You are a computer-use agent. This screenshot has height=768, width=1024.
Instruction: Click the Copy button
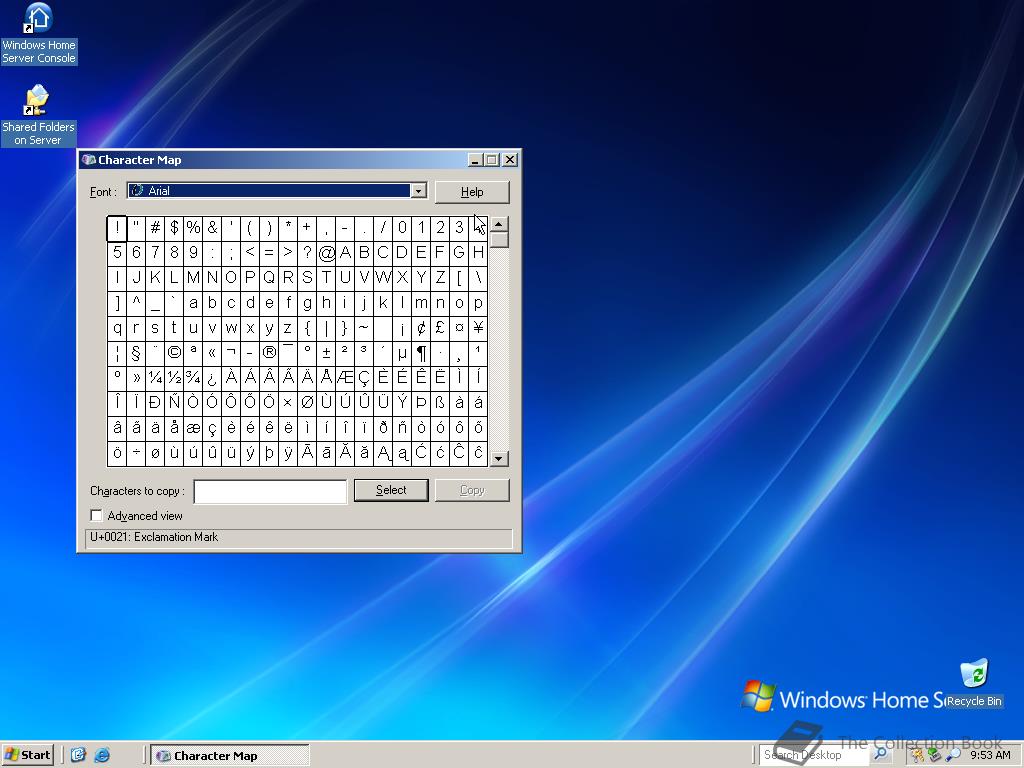click(x=472, y=490)
